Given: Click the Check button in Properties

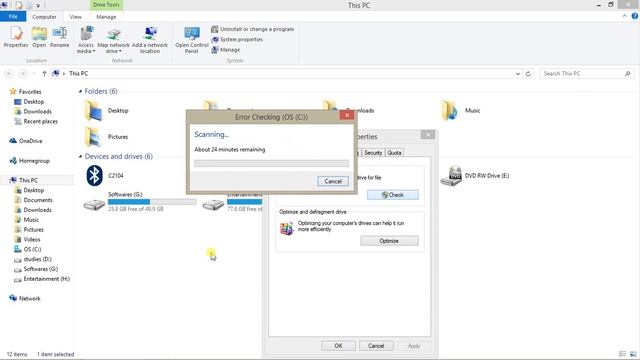Looking at the screenshot, I should tap(393, 195).
